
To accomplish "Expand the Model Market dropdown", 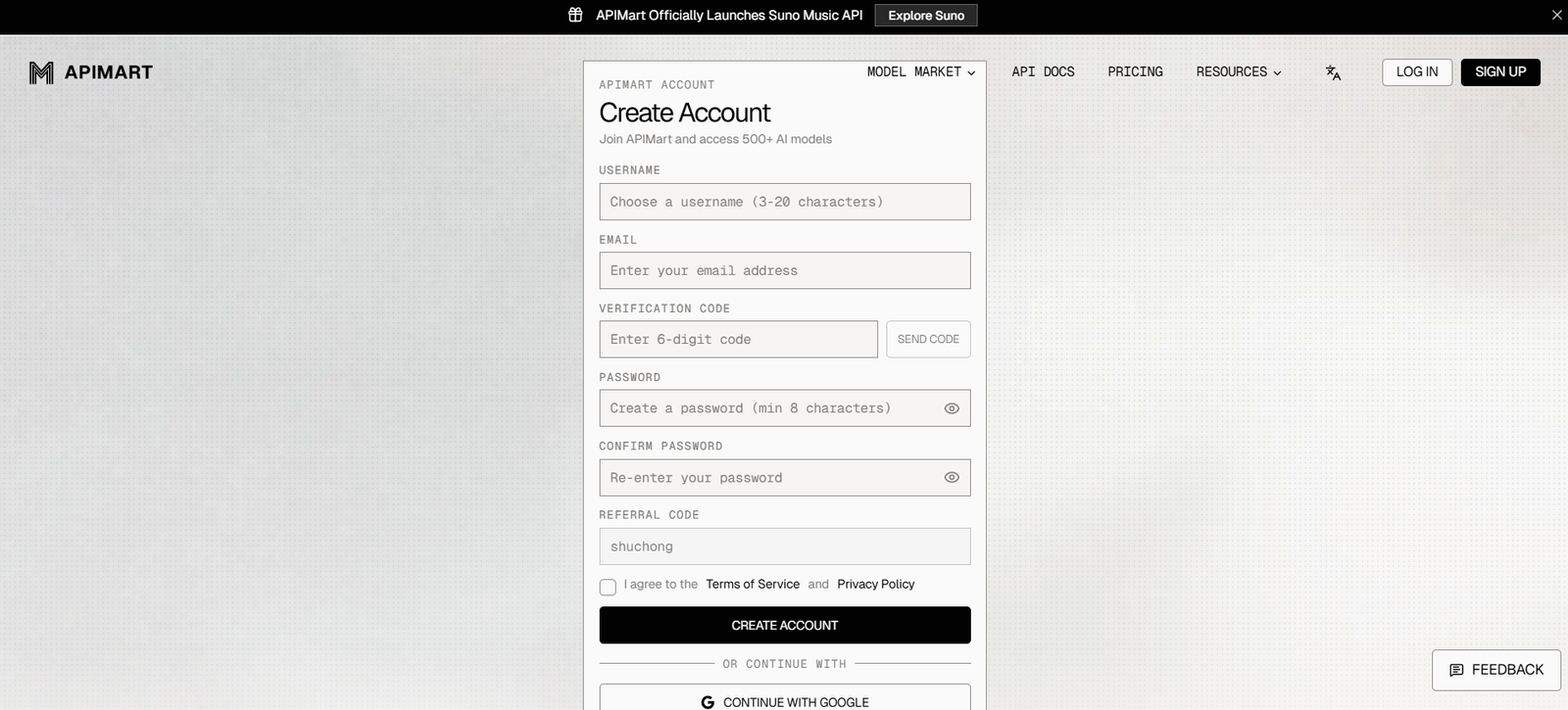I will tap(921, 72).
